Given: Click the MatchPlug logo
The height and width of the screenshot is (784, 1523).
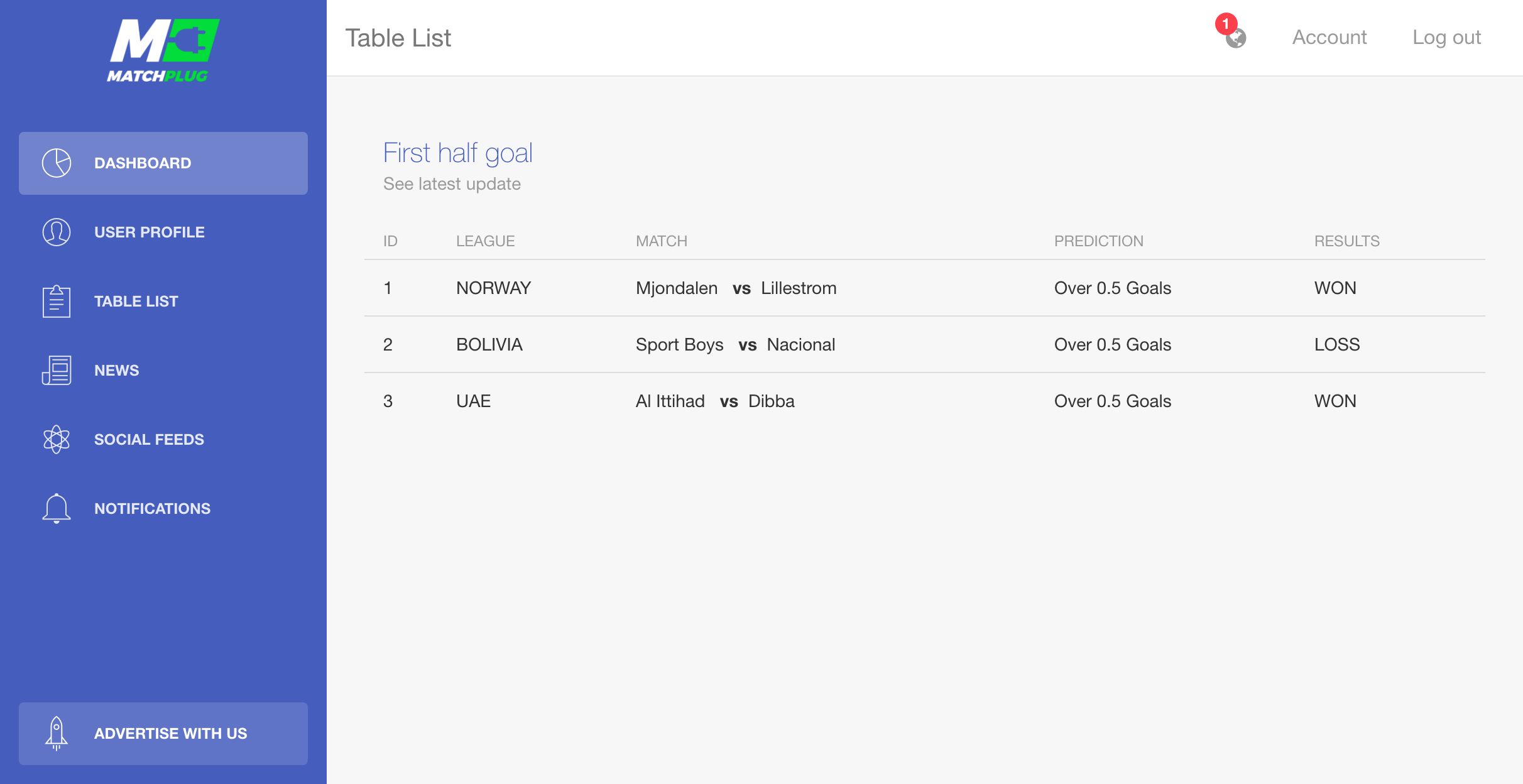Looking at the screenshot, I should click(x=163, y=50).
